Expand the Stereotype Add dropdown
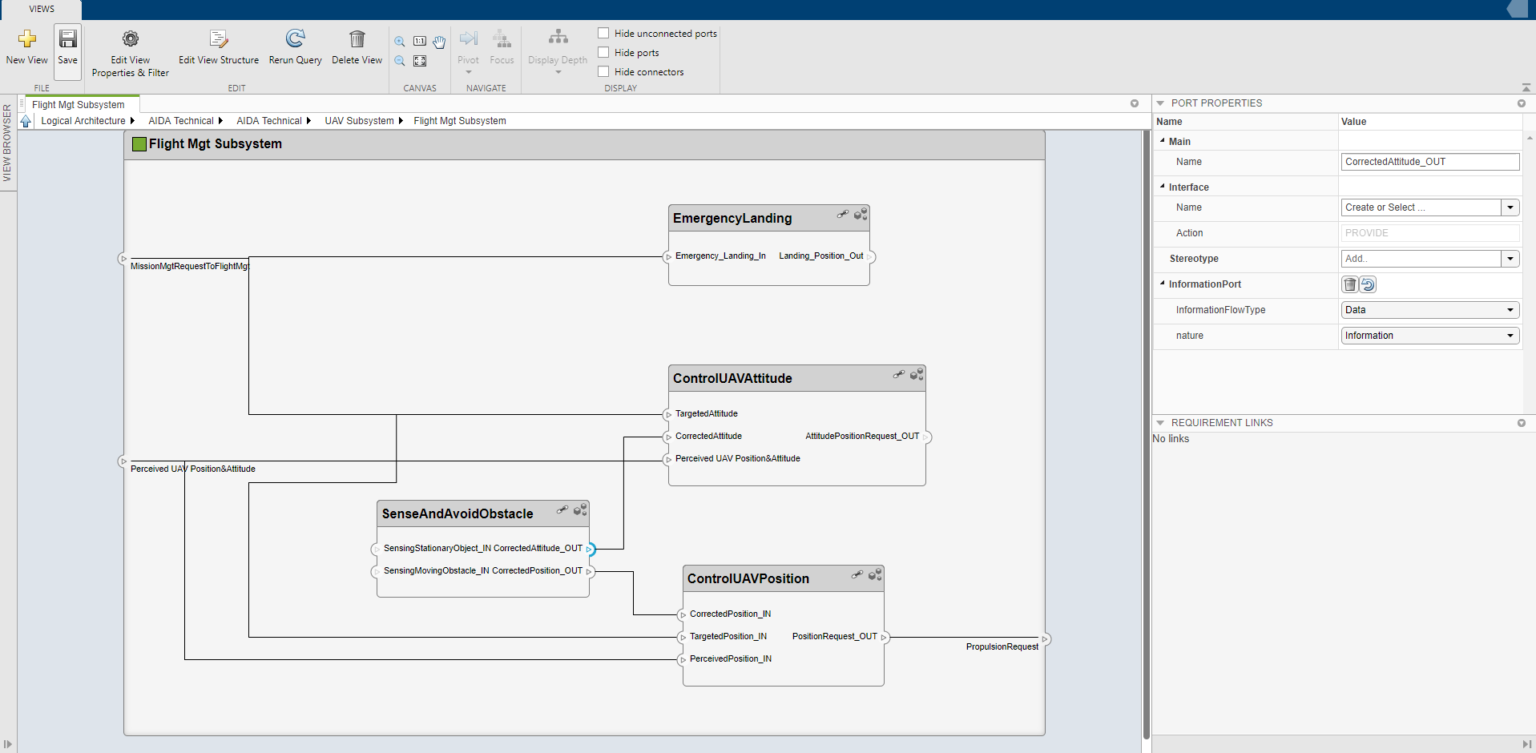This screenshot has width=1536, height=753. pos(1510,258)
